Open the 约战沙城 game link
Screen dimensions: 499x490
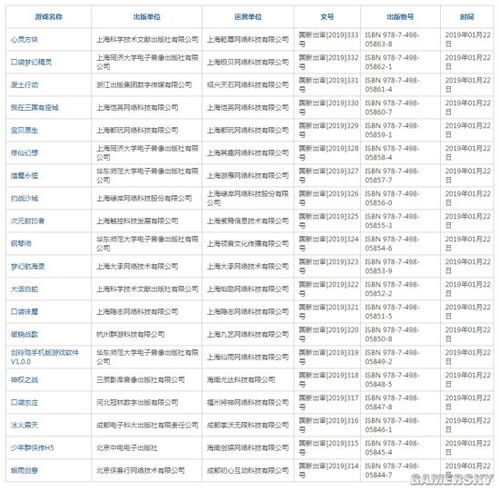pyautogui.click(x=24, y=198)
